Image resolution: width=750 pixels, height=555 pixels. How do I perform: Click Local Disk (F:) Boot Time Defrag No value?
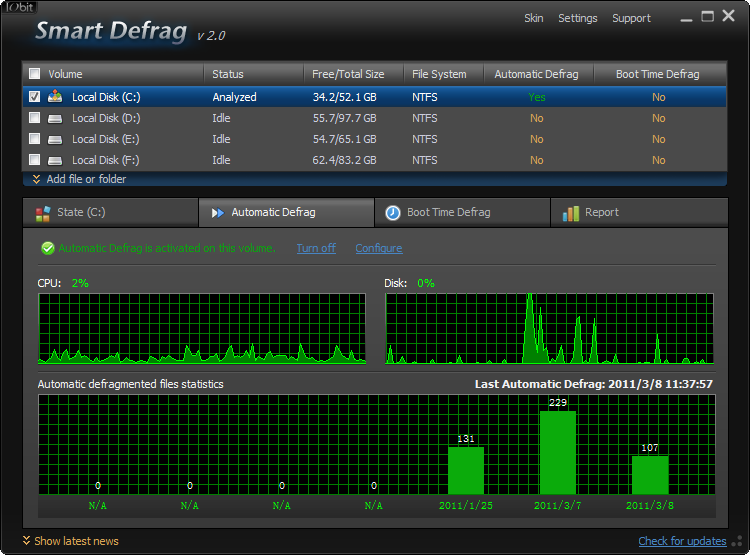[x=659, y=160]
